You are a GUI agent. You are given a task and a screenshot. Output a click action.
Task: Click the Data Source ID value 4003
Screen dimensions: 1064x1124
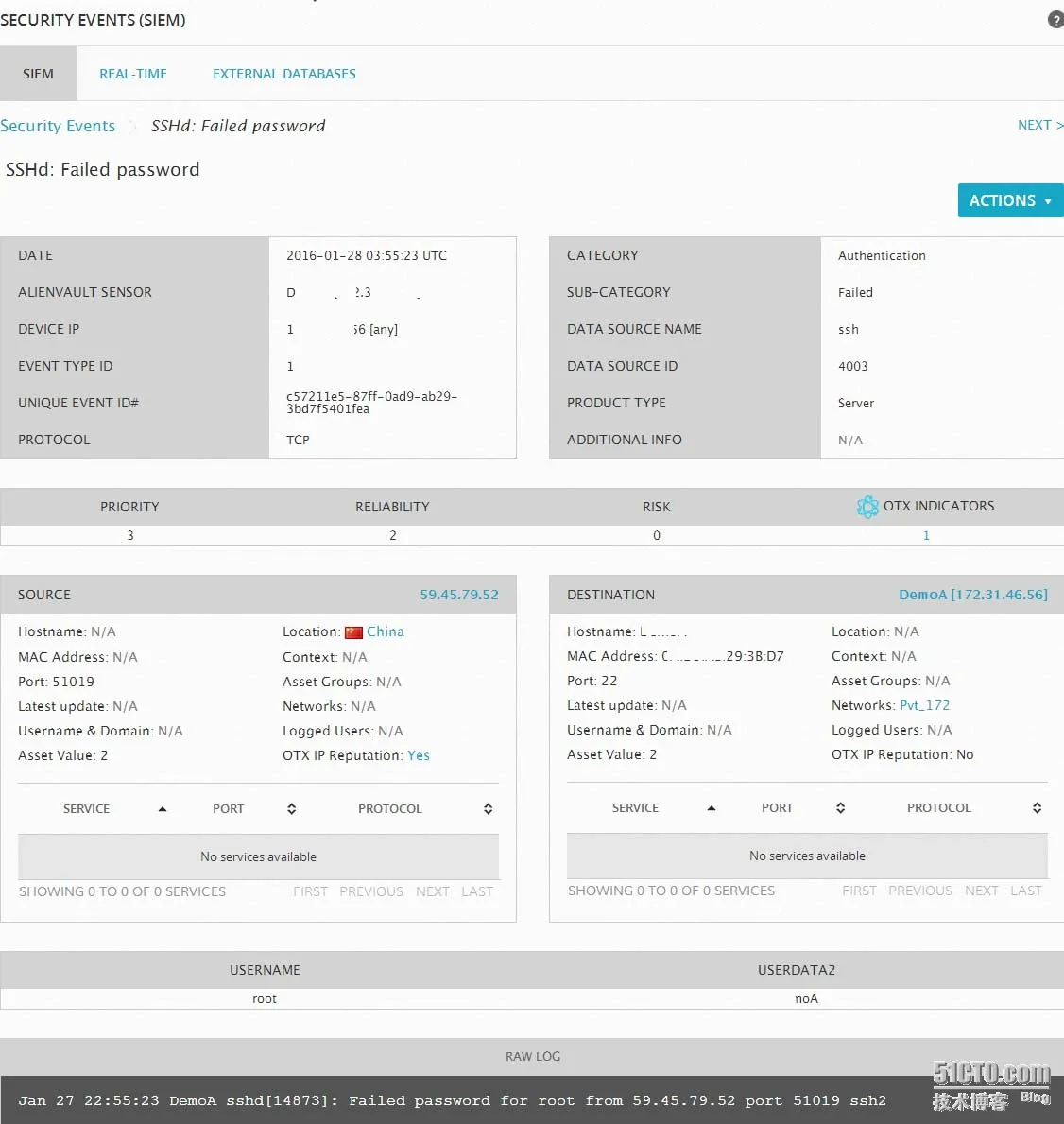click(x=852, y=366)
